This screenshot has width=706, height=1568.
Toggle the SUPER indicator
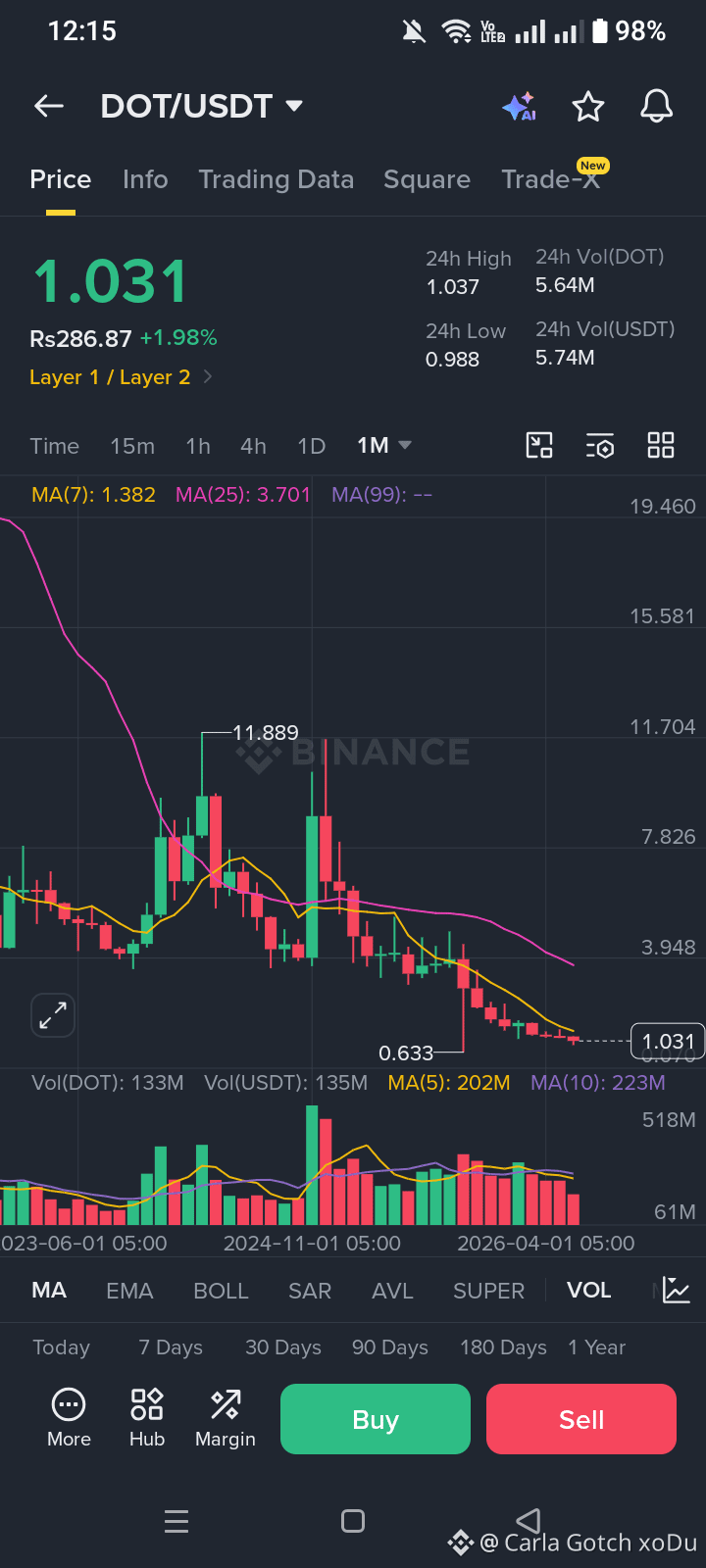click(488, 1291)
